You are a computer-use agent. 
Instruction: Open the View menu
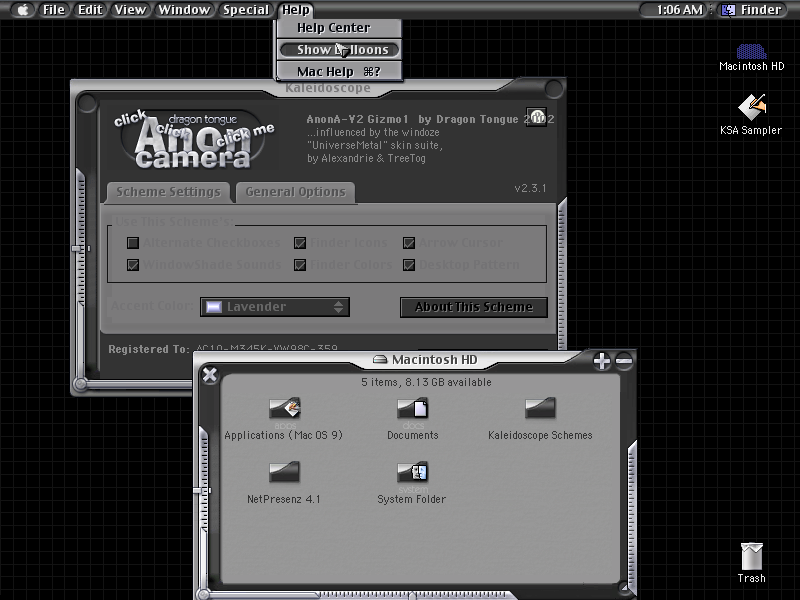click(130, 10)
